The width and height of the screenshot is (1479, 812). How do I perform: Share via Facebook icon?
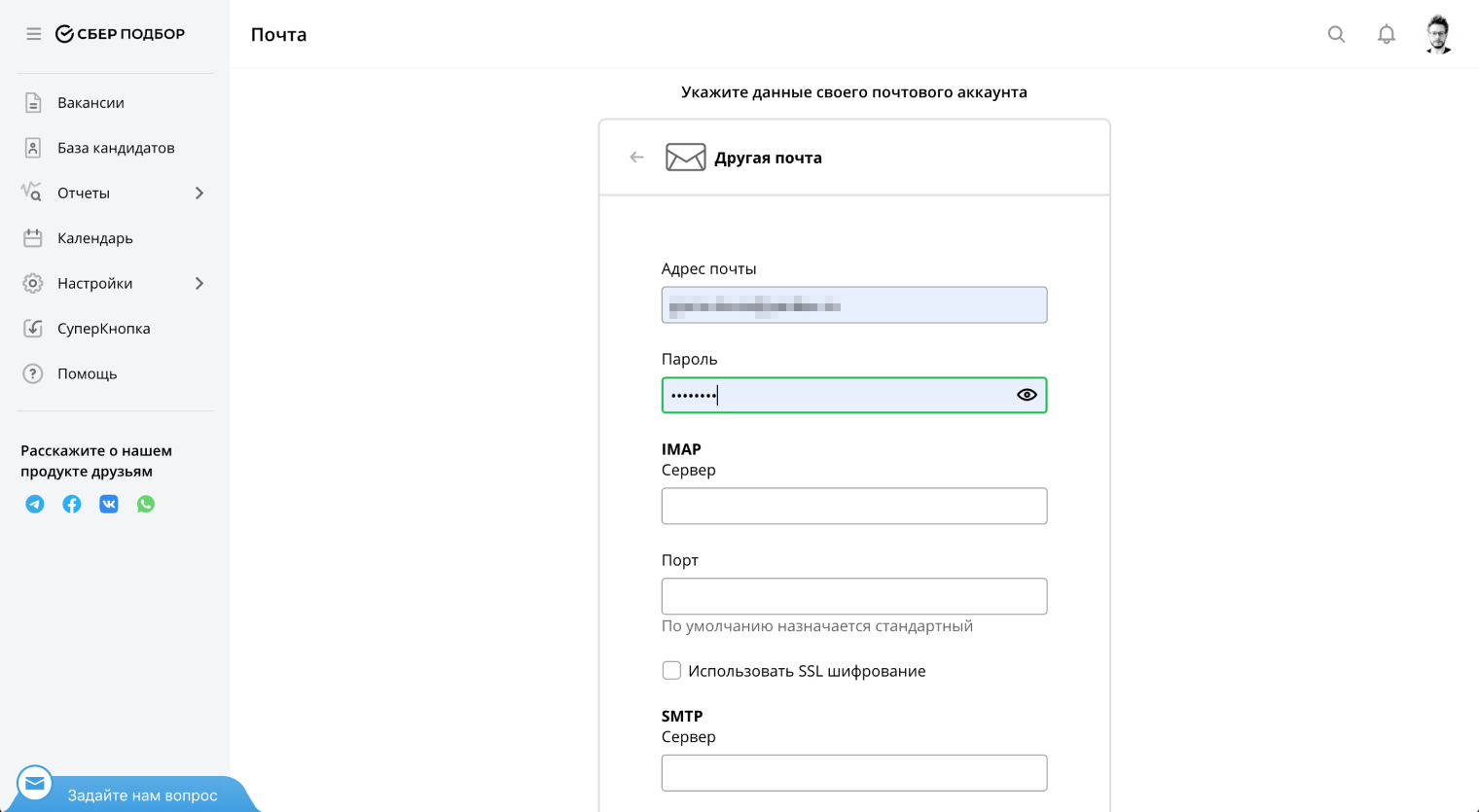72,504
